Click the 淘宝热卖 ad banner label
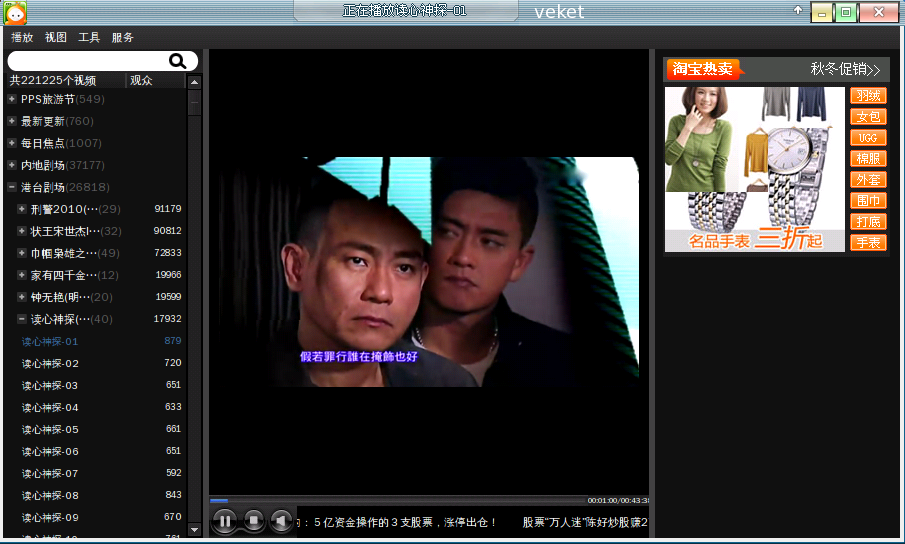Screen dimensions: 905x544 (x=702, y=69)
